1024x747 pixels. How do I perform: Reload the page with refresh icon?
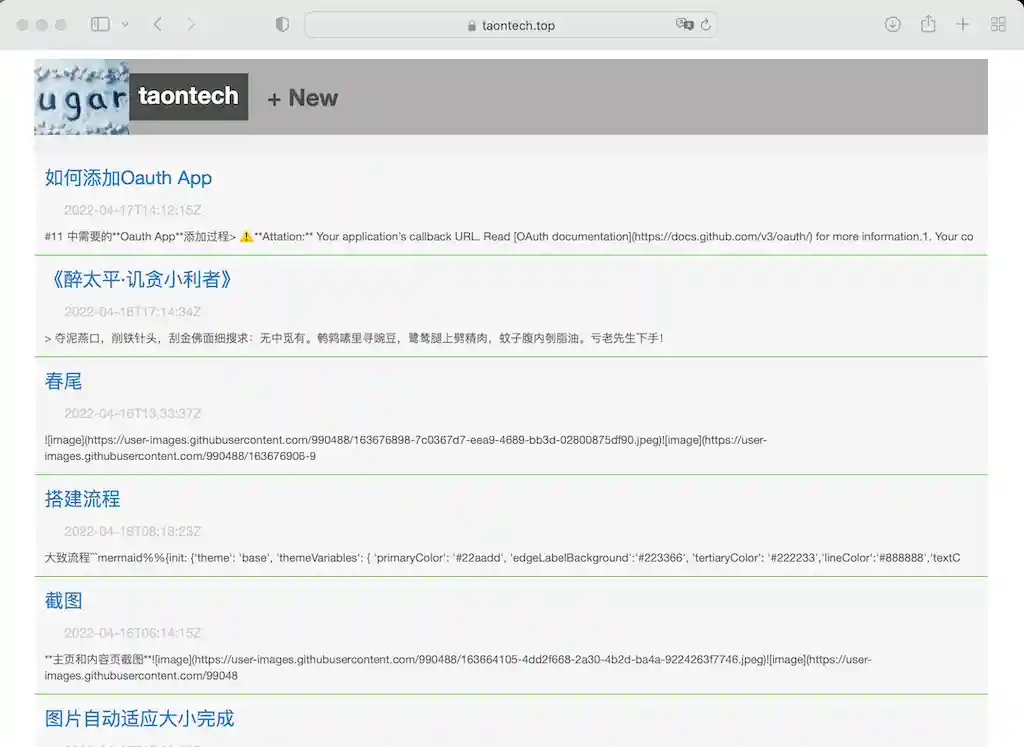pos(706,25)
